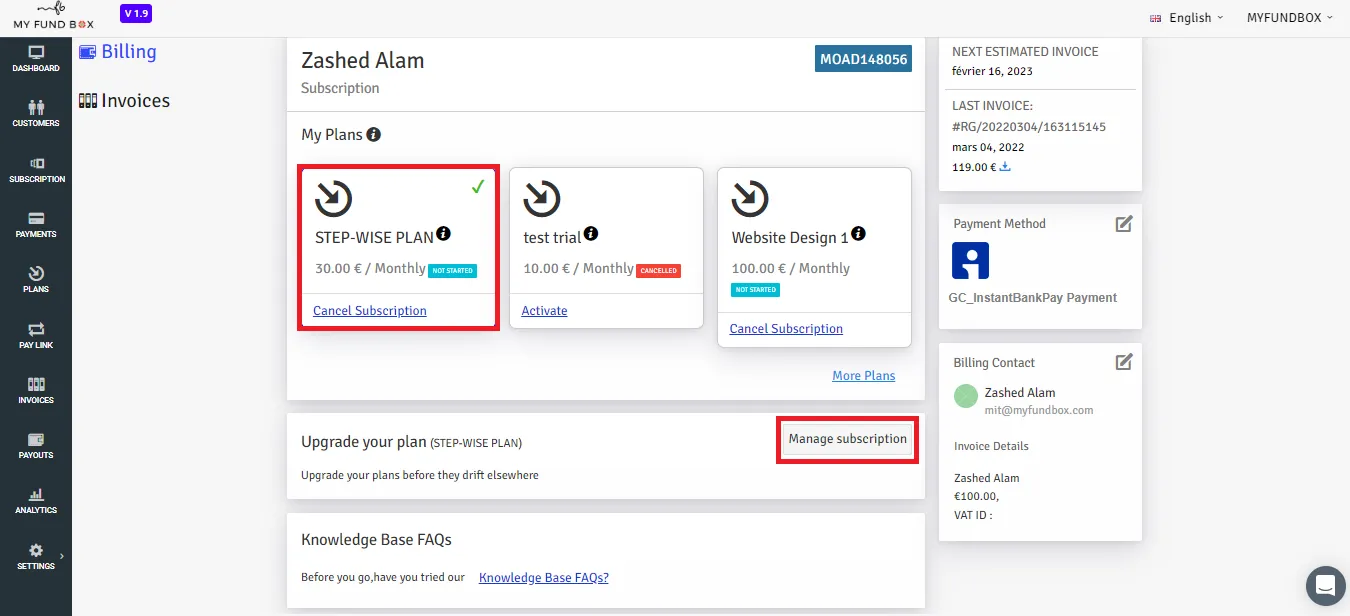Open the Billing section tab
Image resolution: width=1350 pixels, height=616 pixels.
[117, 51]
